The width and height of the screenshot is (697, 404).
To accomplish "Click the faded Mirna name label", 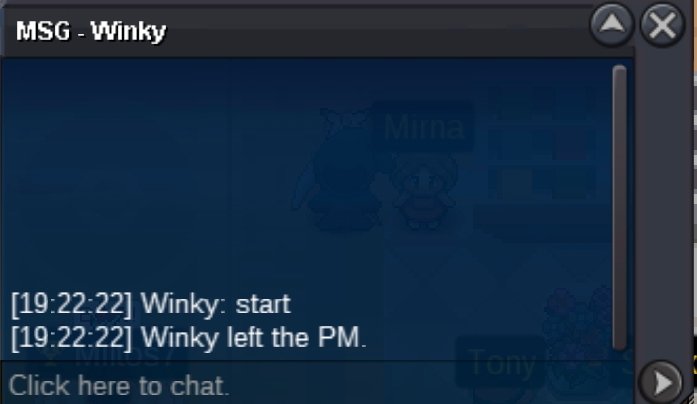I will click(x=424, y=127).
